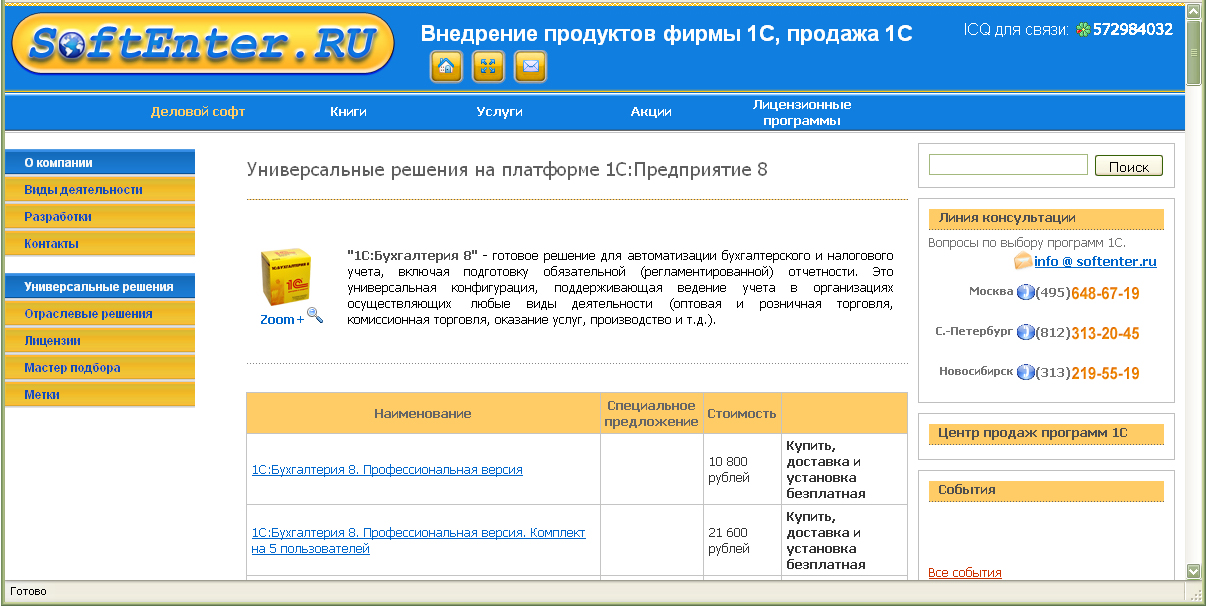Click the sitemap arrows icon in the header
The height and width of the screenshot is (606, 1206).
click(487, 67)
